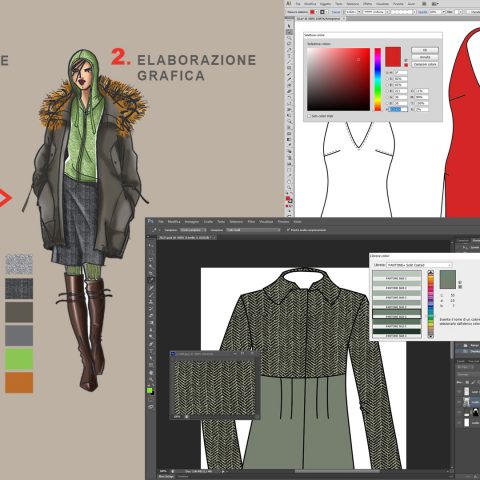This screenshot has width=480, height=480.
Task: Open the layers blend mode dropdown
Action: coord(468,375)
